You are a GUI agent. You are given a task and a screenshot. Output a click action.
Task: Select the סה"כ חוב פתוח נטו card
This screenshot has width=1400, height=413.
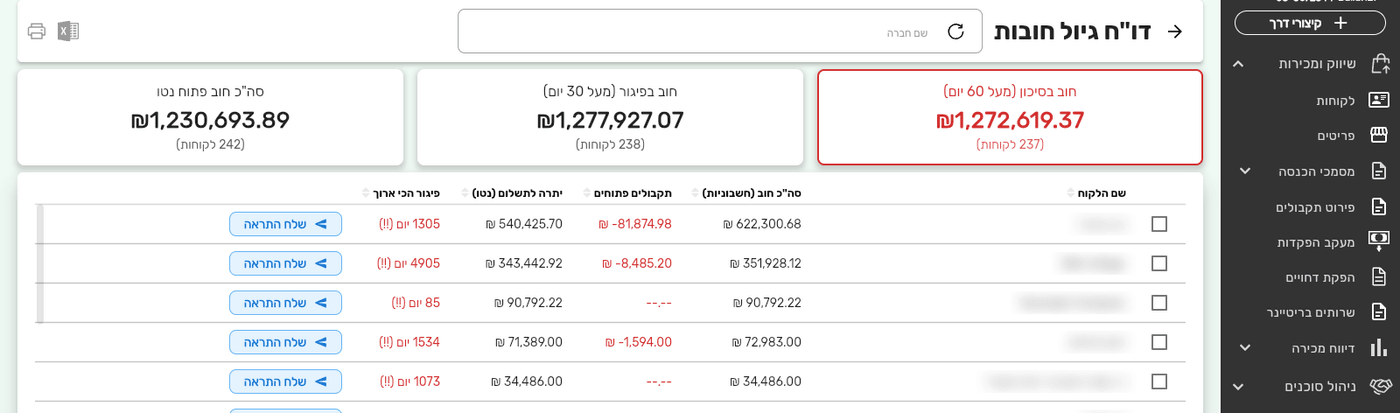coord(210,117)
